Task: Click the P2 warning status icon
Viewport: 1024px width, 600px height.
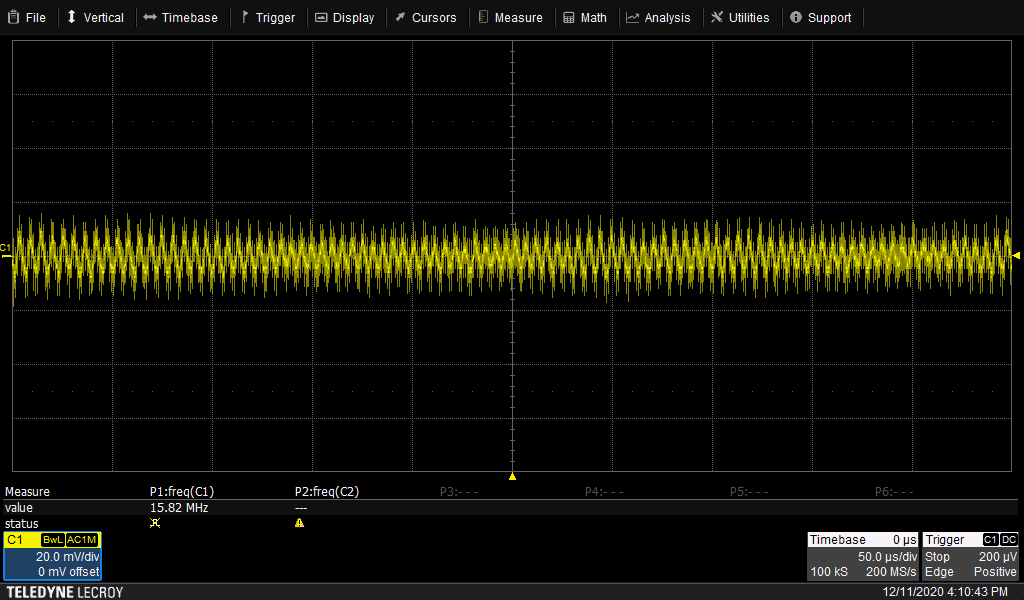Action: pyautogui.click(x=299, y=523)
